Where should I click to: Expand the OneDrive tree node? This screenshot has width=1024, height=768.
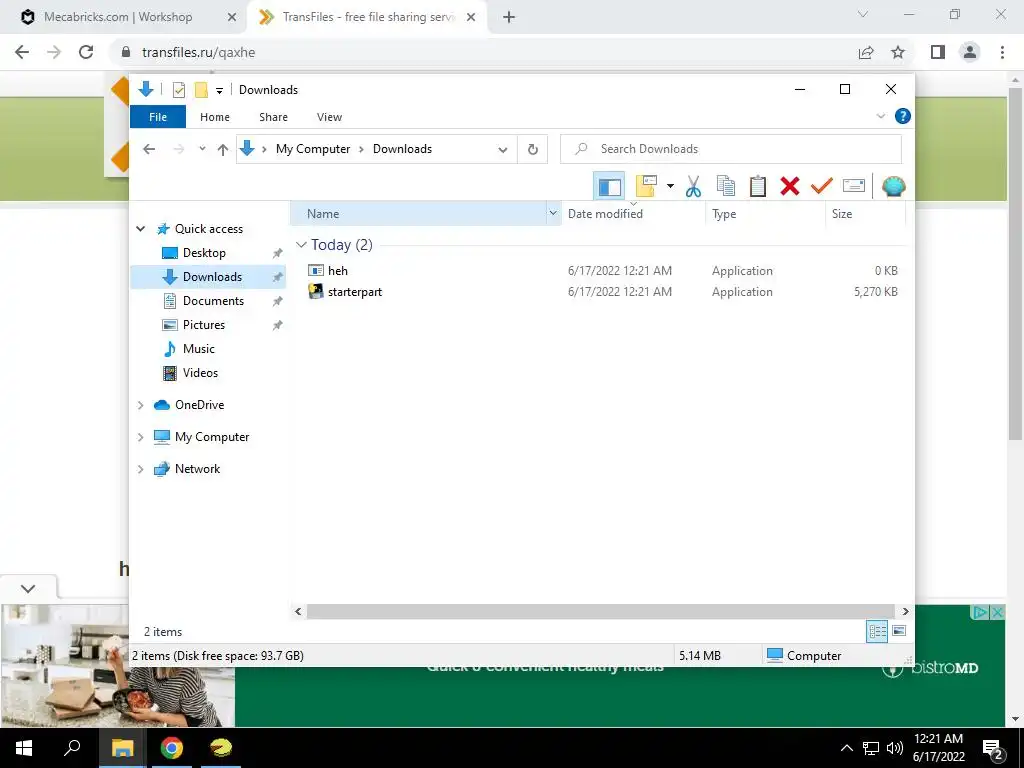pos(140,406)
